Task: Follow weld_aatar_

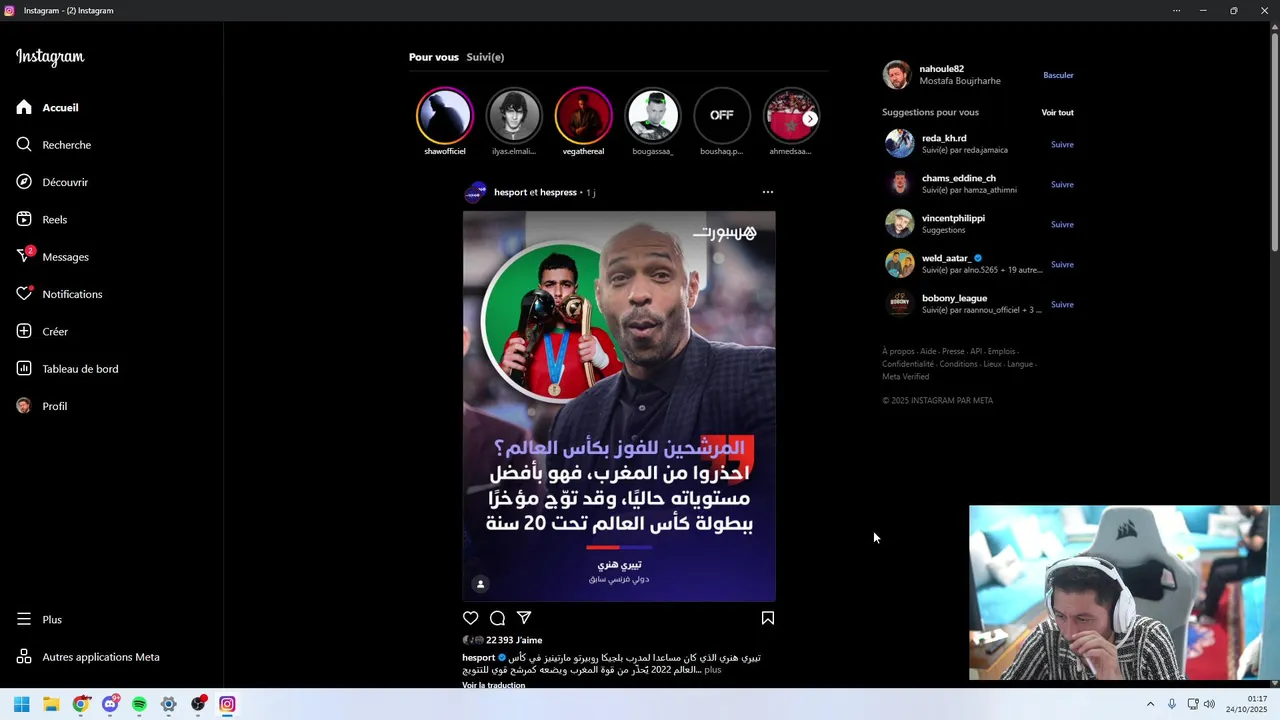Action: tap(1062, 264)
